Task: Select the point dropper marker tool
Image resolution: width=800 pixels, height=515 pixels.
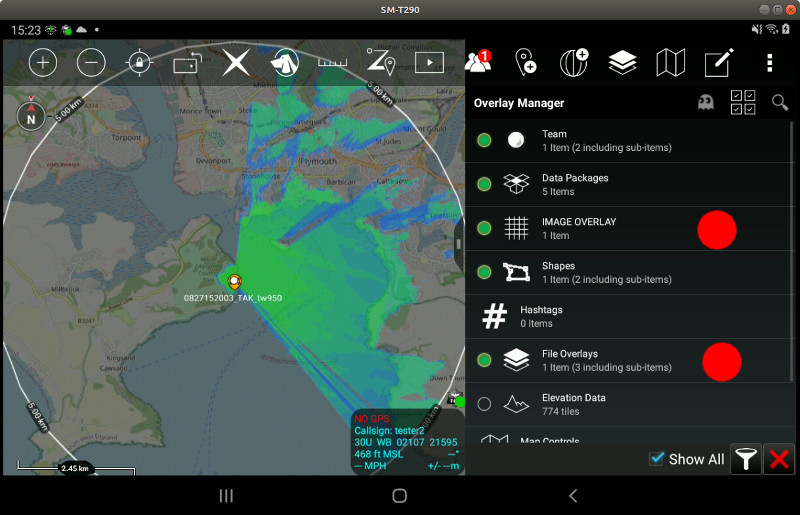Action: [526, 63]
